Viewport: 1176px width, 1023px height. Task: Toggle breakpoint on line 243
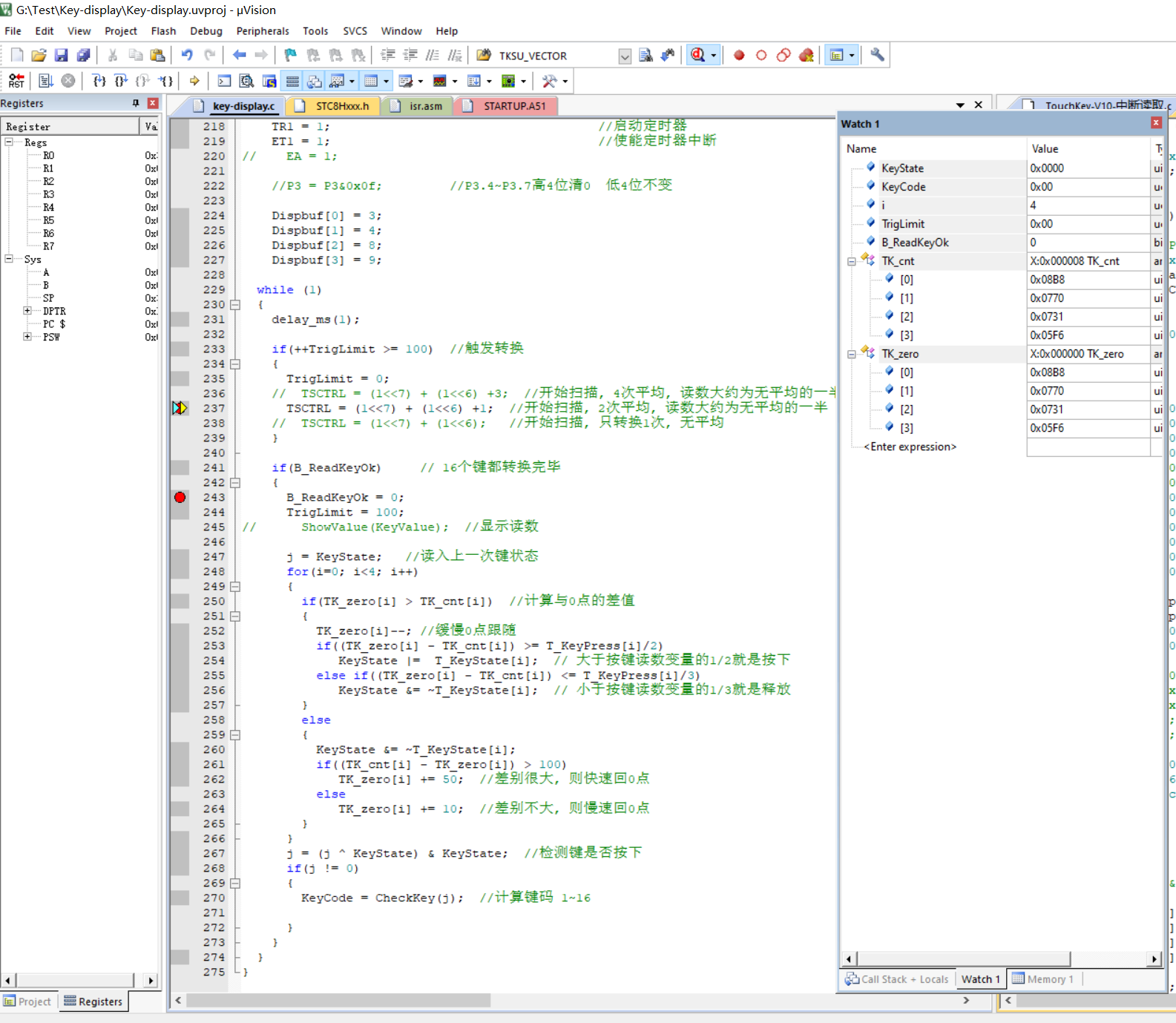[180, 497]
